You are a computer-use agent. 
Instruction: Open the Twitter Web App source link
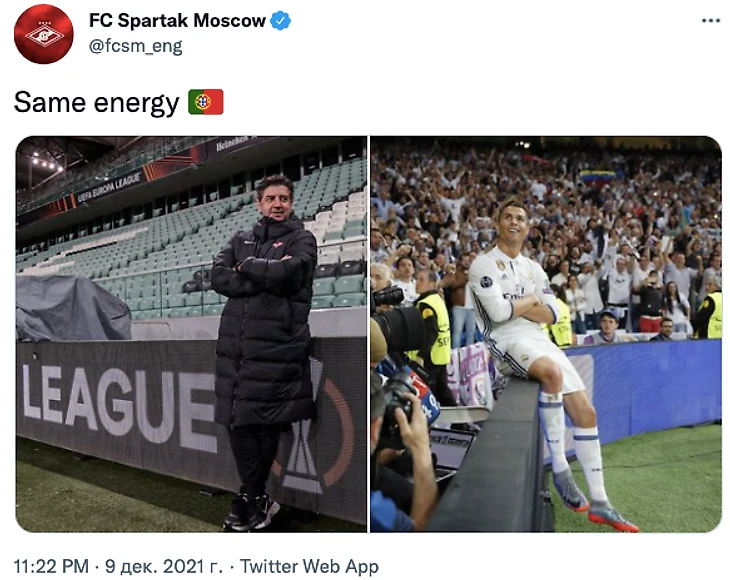pos(309,567)
